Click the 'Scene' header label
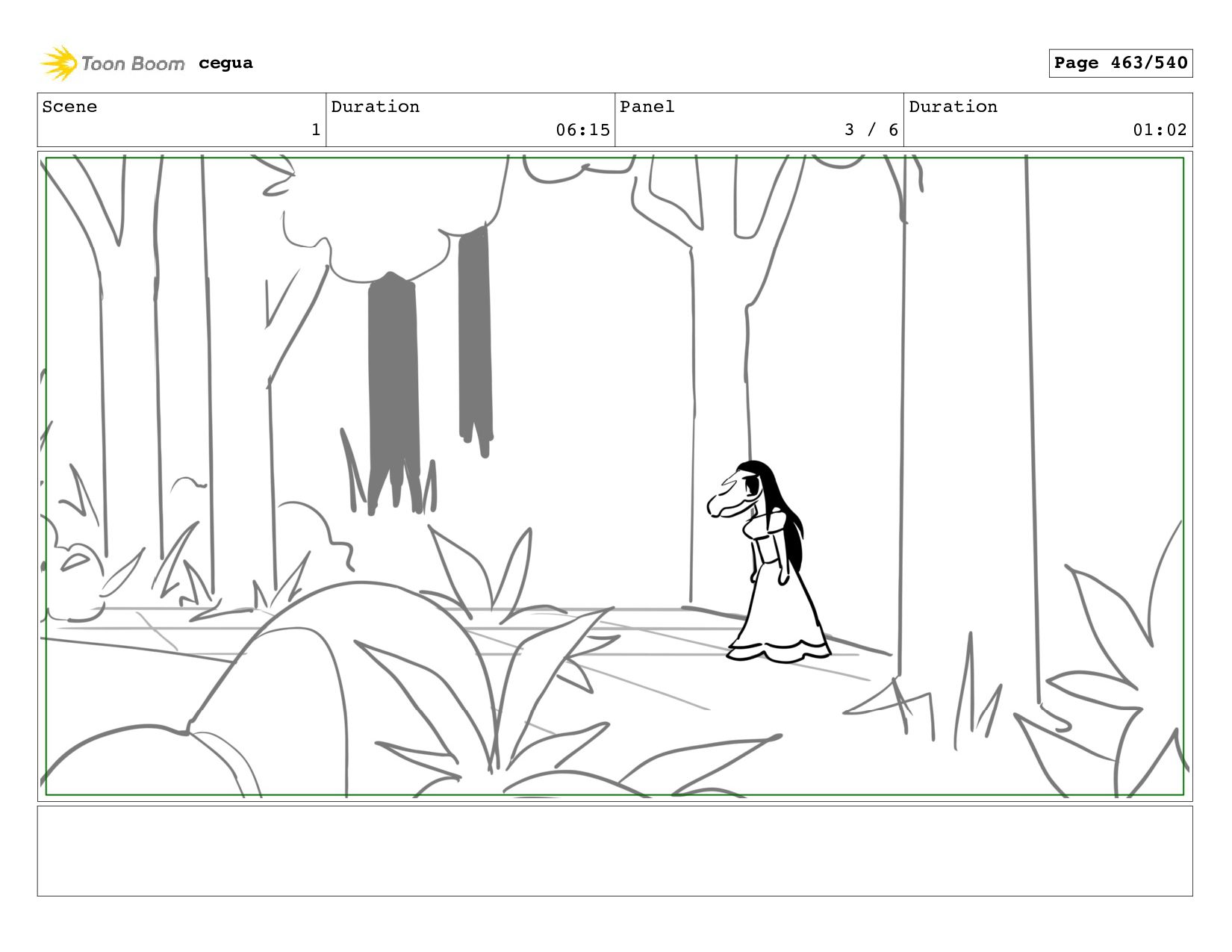The image size is (1232, 952). [69, 107]
